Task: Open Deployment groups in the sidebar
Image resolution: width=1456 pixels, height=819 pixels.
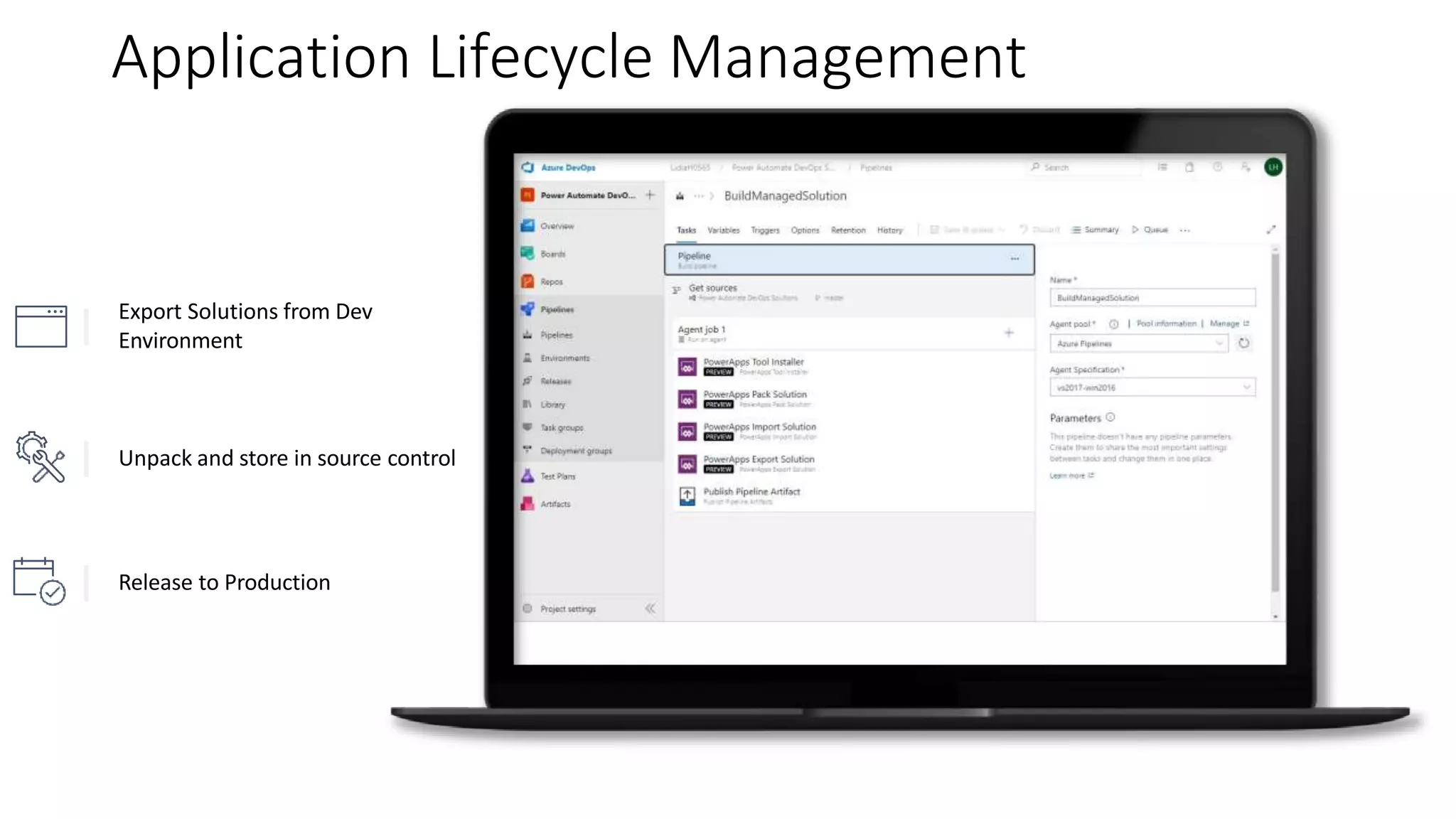Action: pos(576,451)
